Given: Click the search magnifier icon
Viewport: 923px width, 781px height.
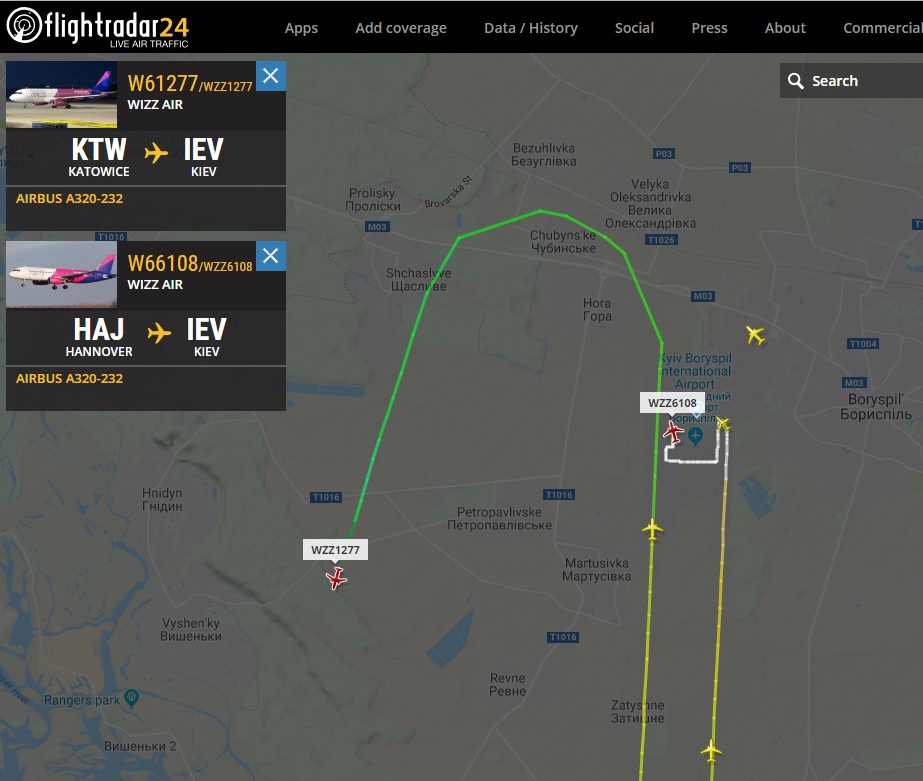Looking at the screenshot, I should coord(795,81).
